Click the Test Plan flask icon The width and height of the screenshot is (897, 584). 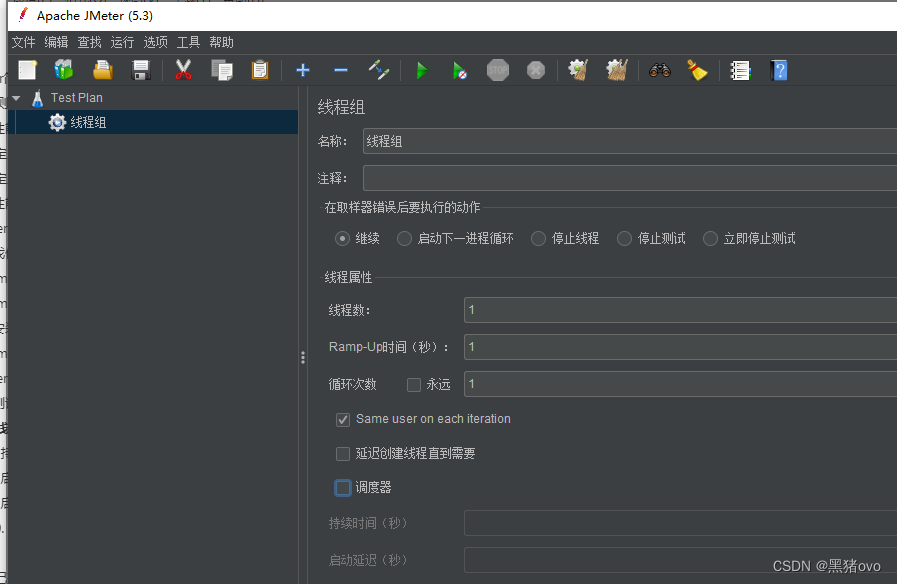pos(38,98)
